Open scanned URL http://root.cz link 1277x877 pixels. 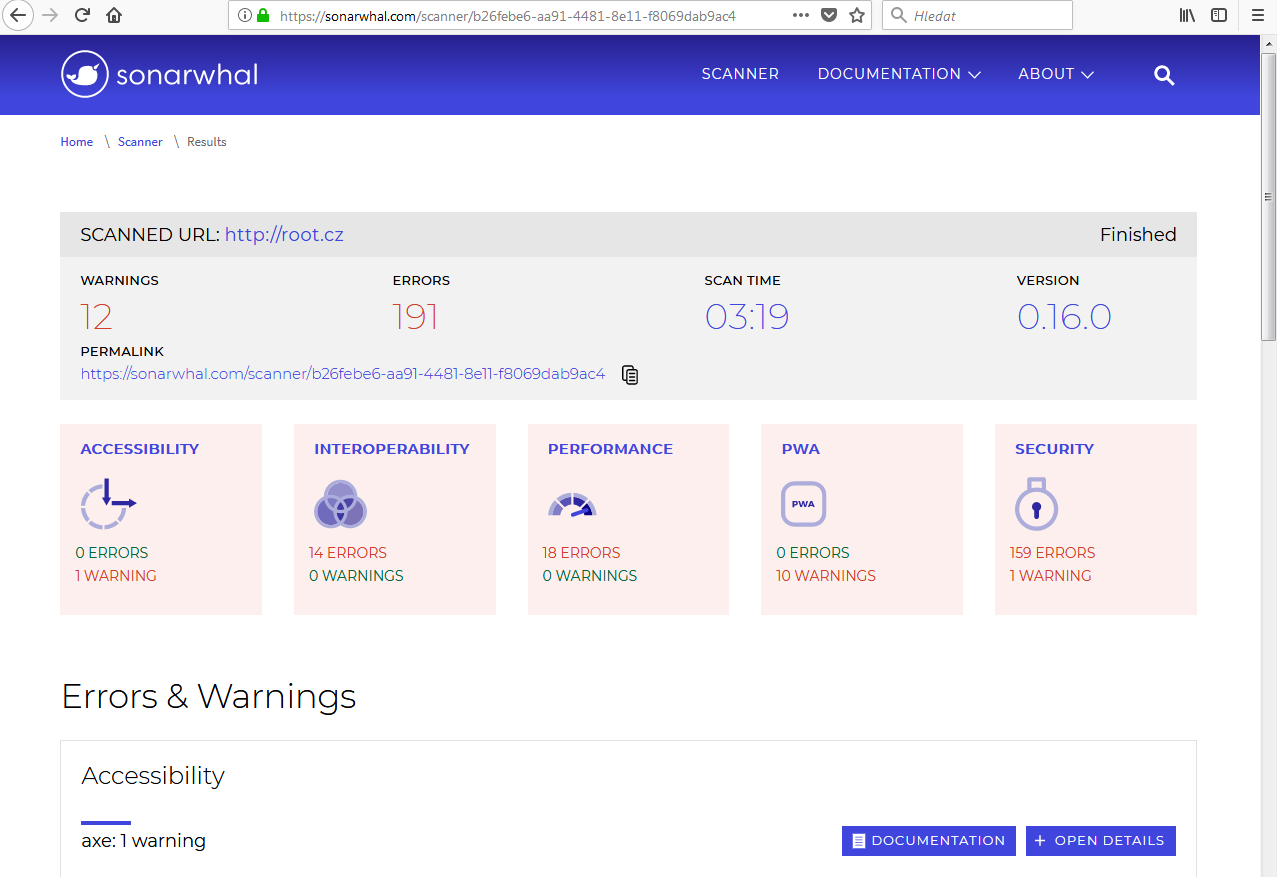click(x=284, y=235)
